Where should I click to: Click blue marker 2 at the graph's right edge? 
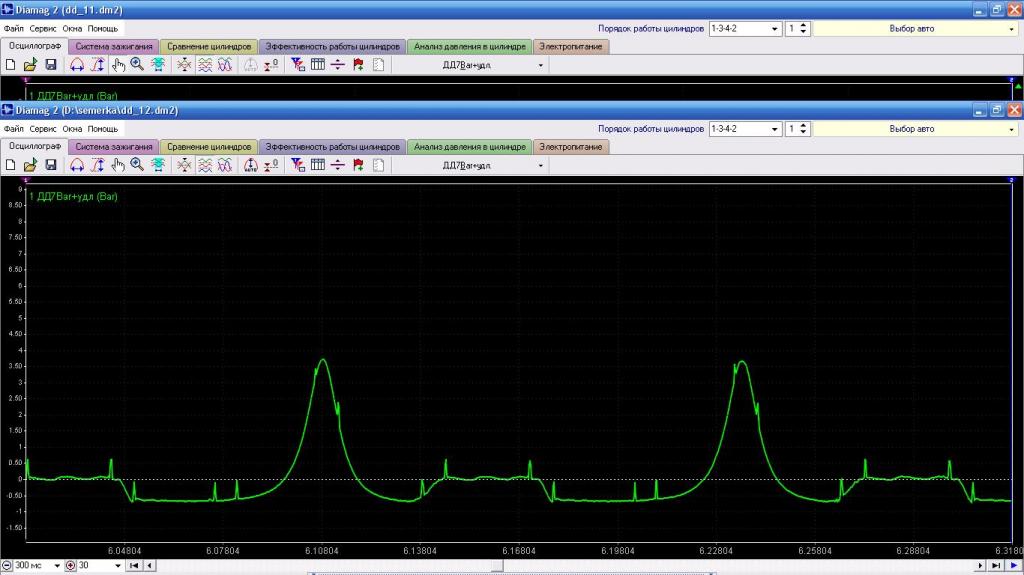coord(1012,180)
